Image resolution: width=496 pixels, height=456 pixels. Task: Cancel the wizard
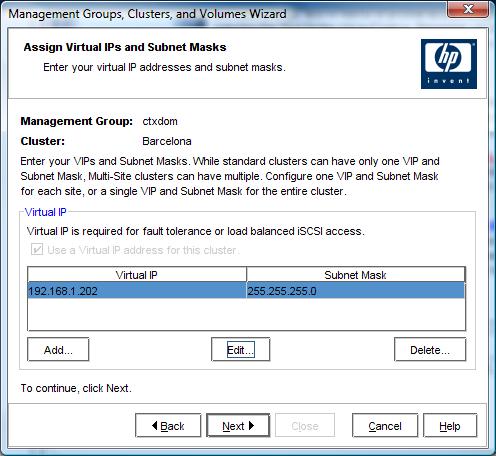(x=385, y=425)
